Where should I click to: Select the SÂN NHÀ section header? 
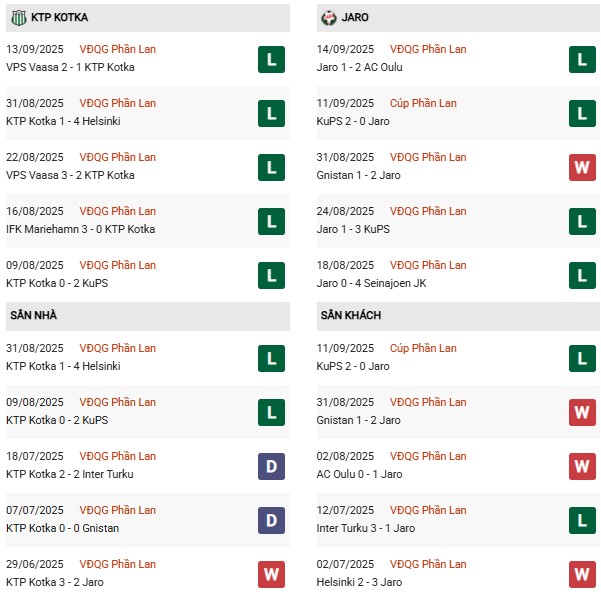coord(148,316)
